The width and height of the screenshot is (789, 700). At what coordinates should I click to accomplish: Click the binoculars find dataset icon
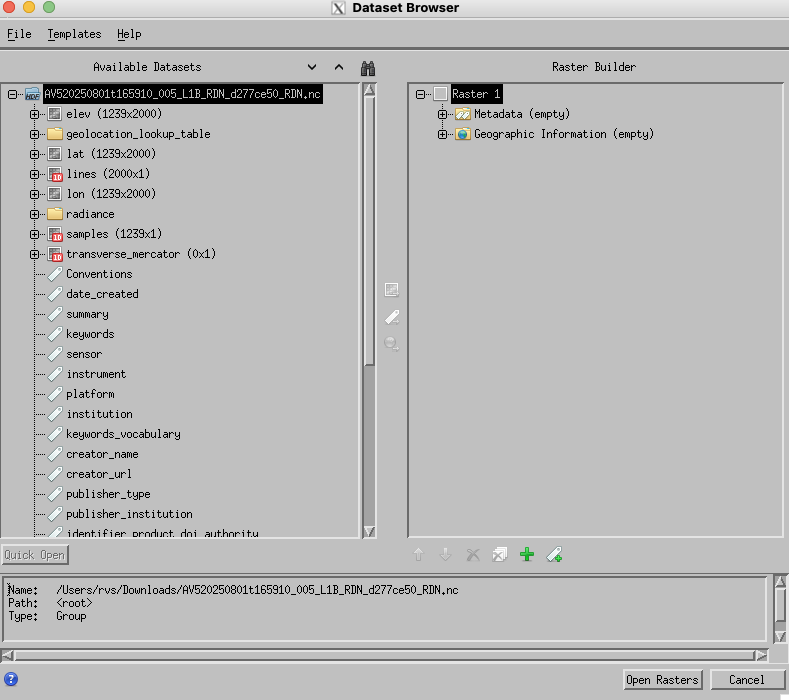tap(368, 68)
